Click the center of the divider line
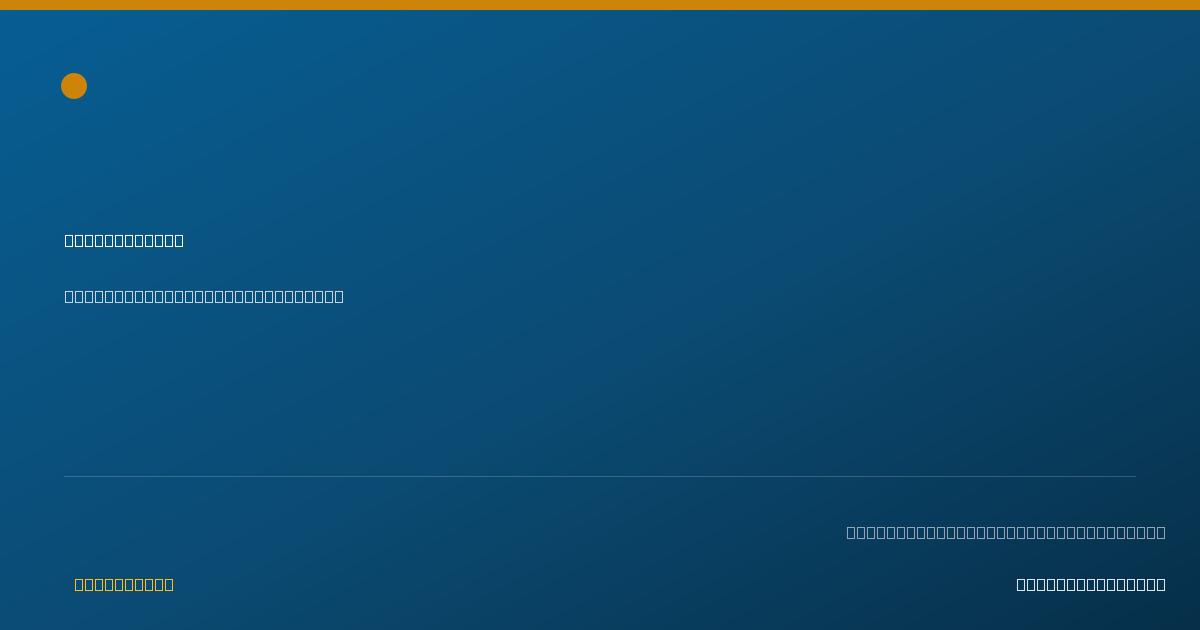Viewport: 1200px width, 630px height. tap(600, 476)
